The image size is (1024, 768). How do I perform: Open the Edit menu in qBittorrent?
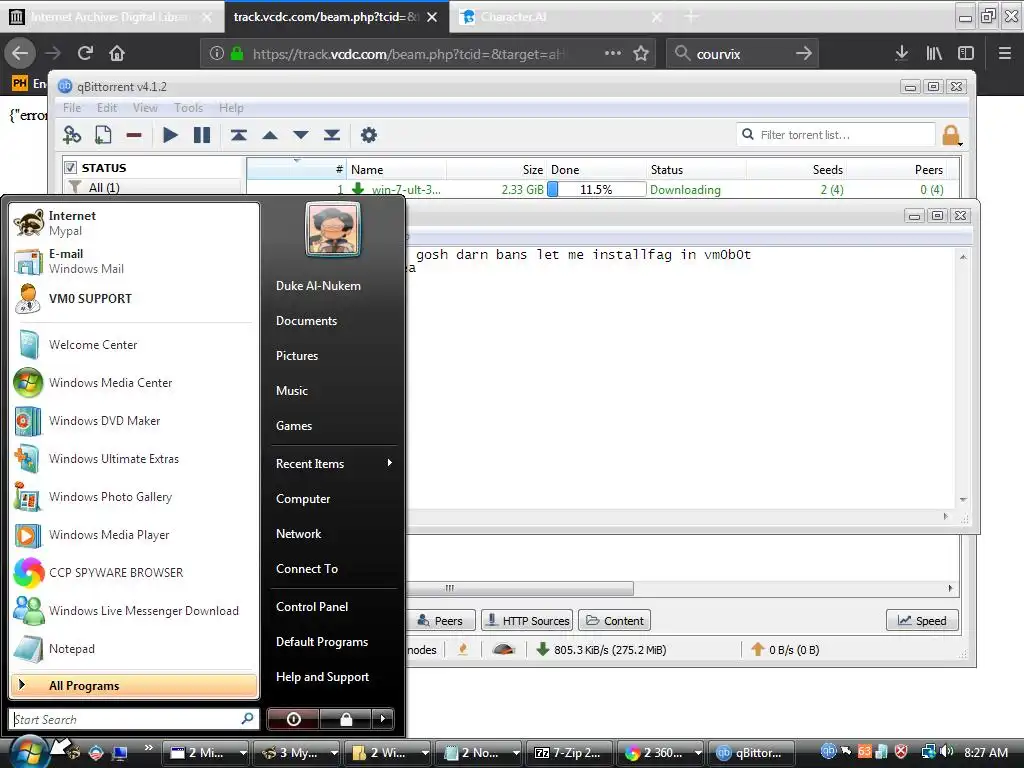coord(106,108)
